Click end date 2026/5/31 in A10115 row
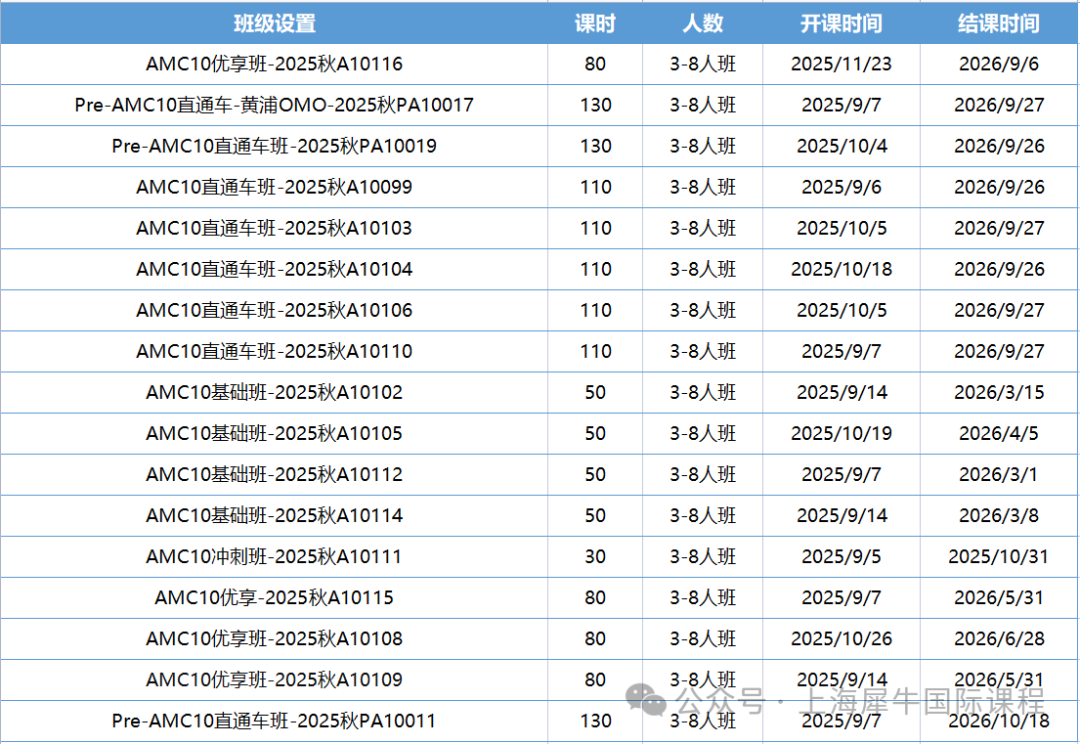 coord(999,597)
